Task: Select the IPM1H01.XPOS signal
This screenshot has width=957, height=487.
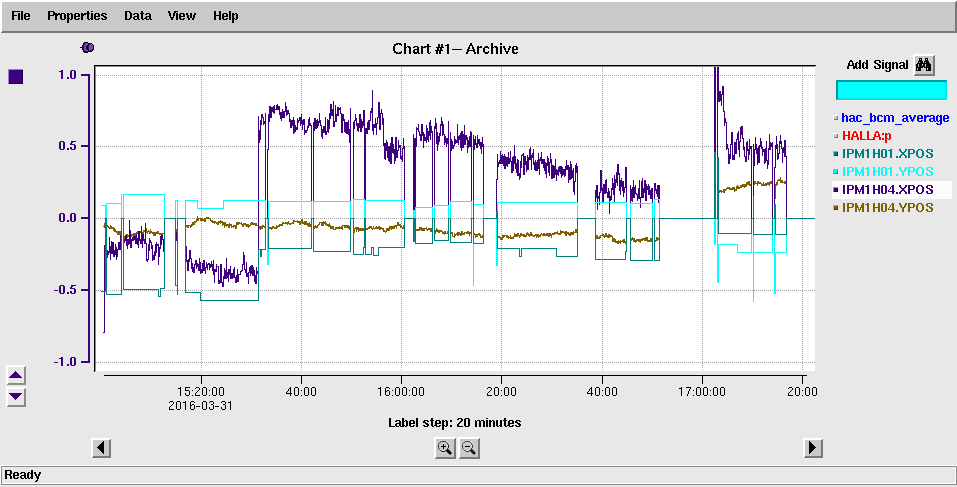Action: point(887,154)
